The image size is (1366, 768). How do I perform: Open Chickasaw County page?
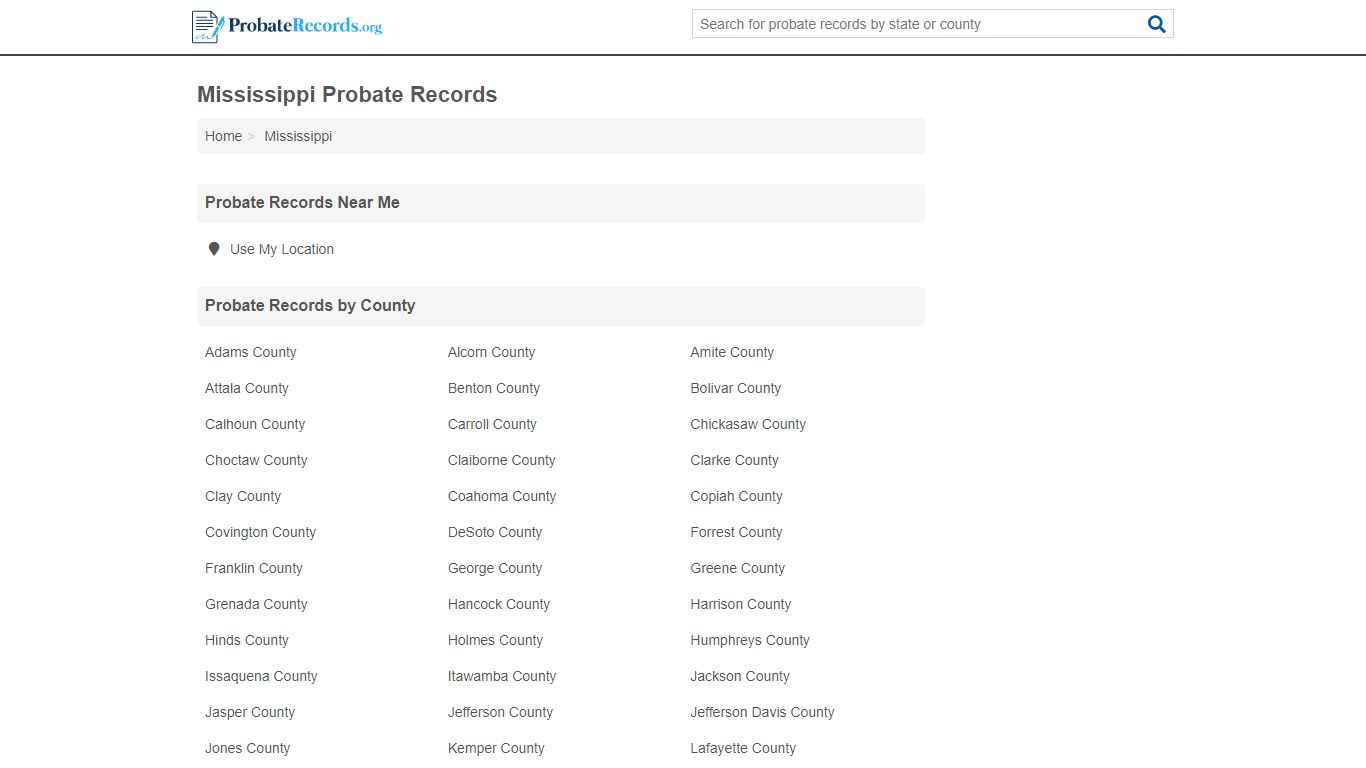point(748,424)
